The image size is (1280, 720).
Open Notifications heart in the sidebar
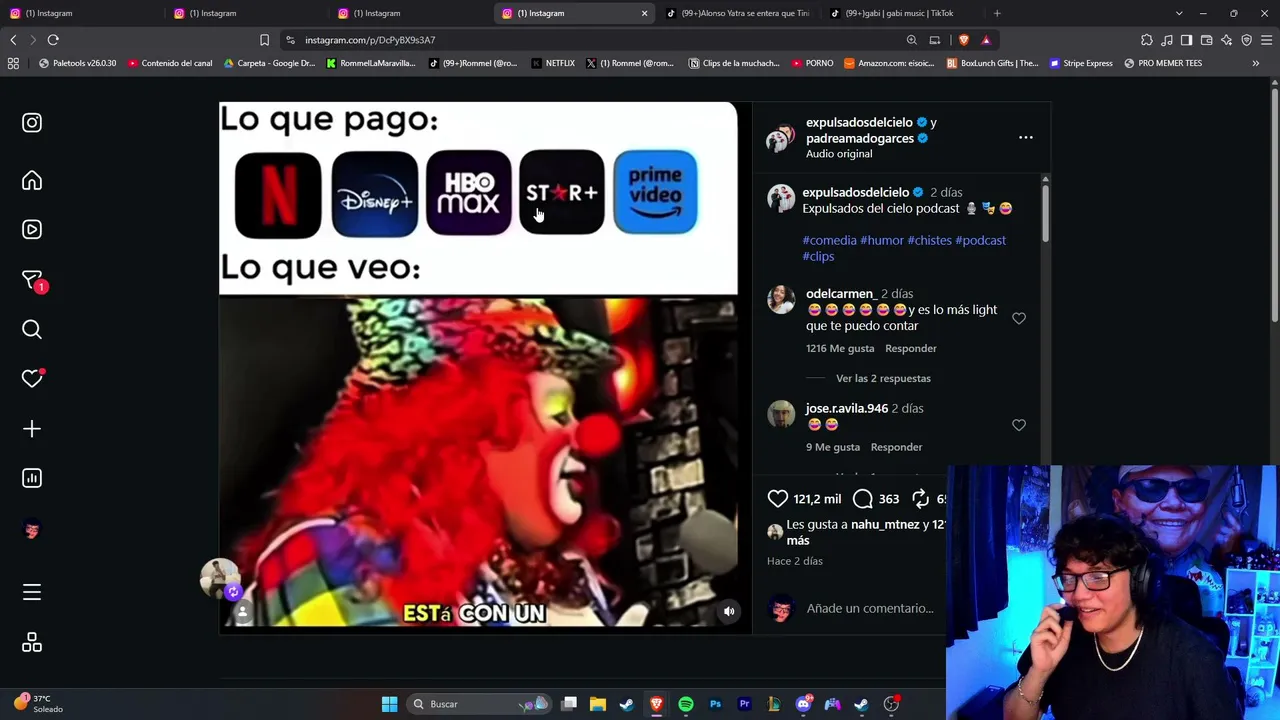32,378
